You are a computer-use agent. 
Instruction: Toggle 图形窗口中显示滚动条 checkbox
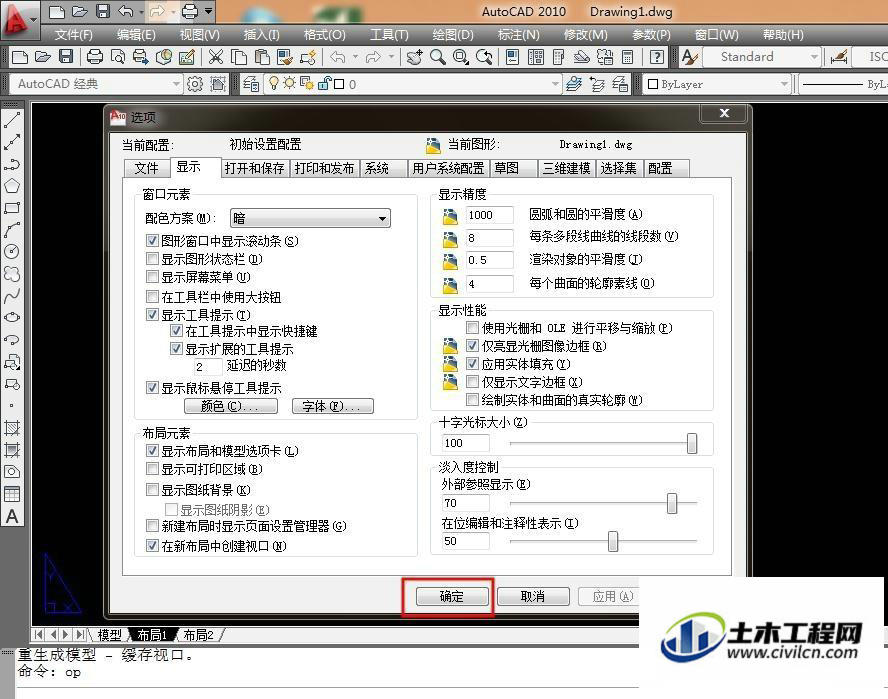tap(152, 240)
